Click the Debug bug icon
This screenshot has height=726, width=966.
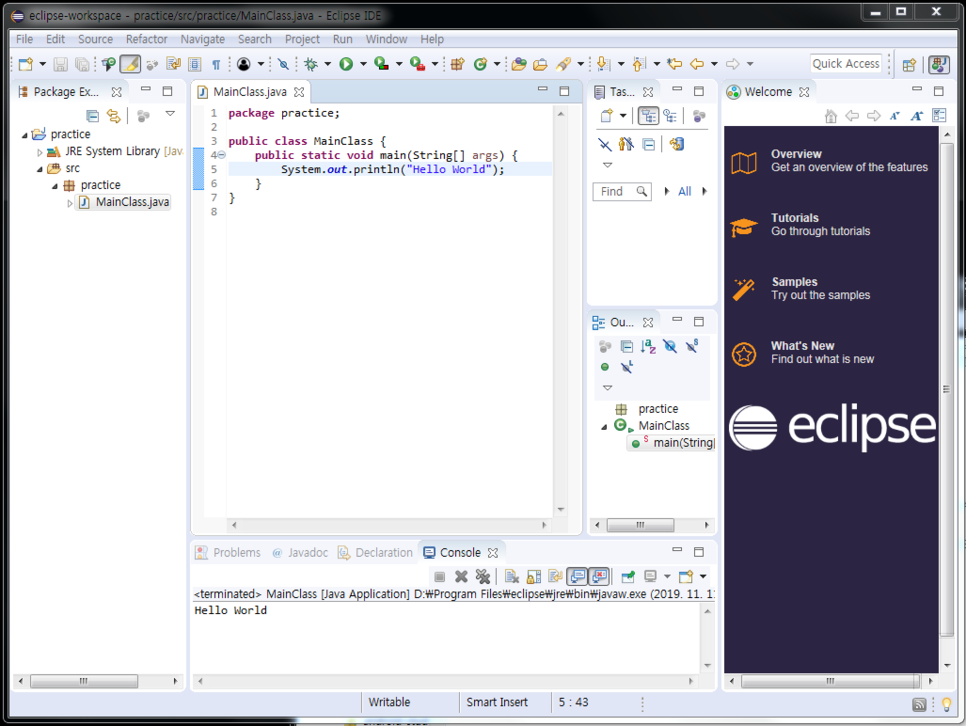tap(311, 64)
